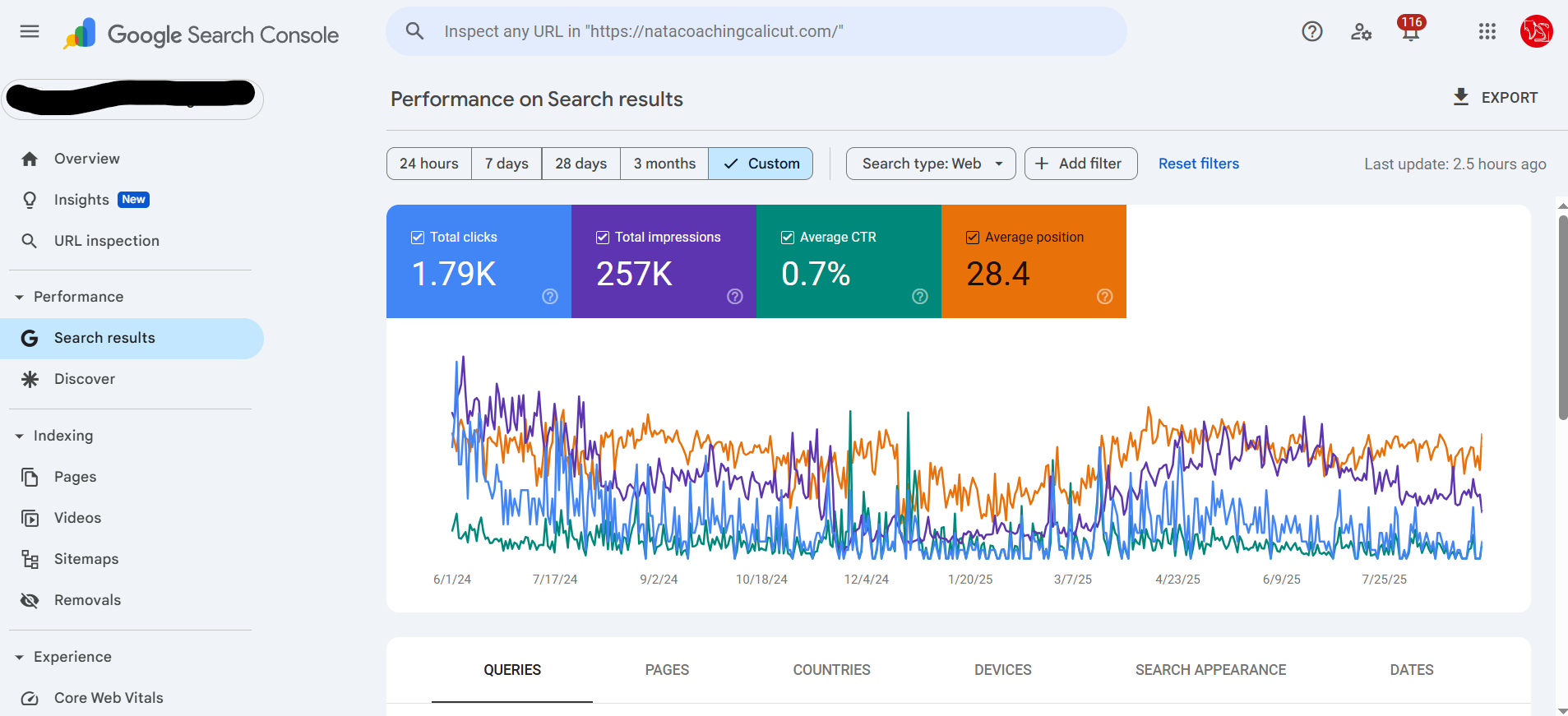Show help for Total clicks metric
This screenshot has width=1568, height=716.
[x=550, y=296]
